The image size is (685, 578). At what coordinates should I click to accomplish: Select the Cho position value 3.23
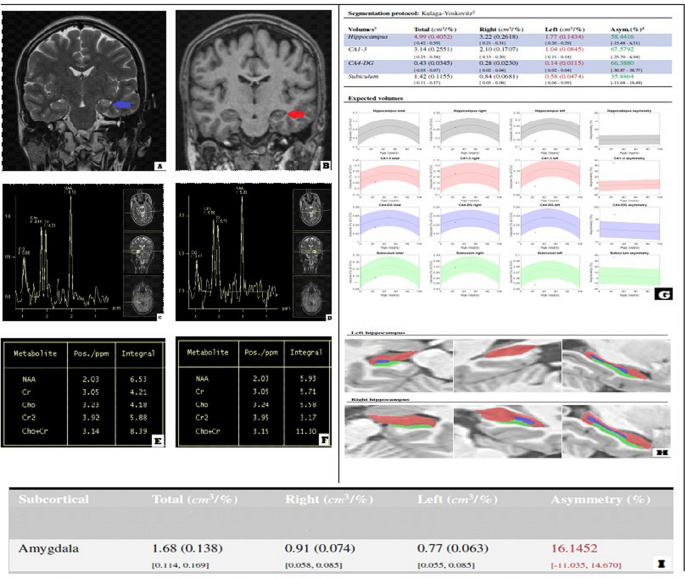[x=90, y=405]
